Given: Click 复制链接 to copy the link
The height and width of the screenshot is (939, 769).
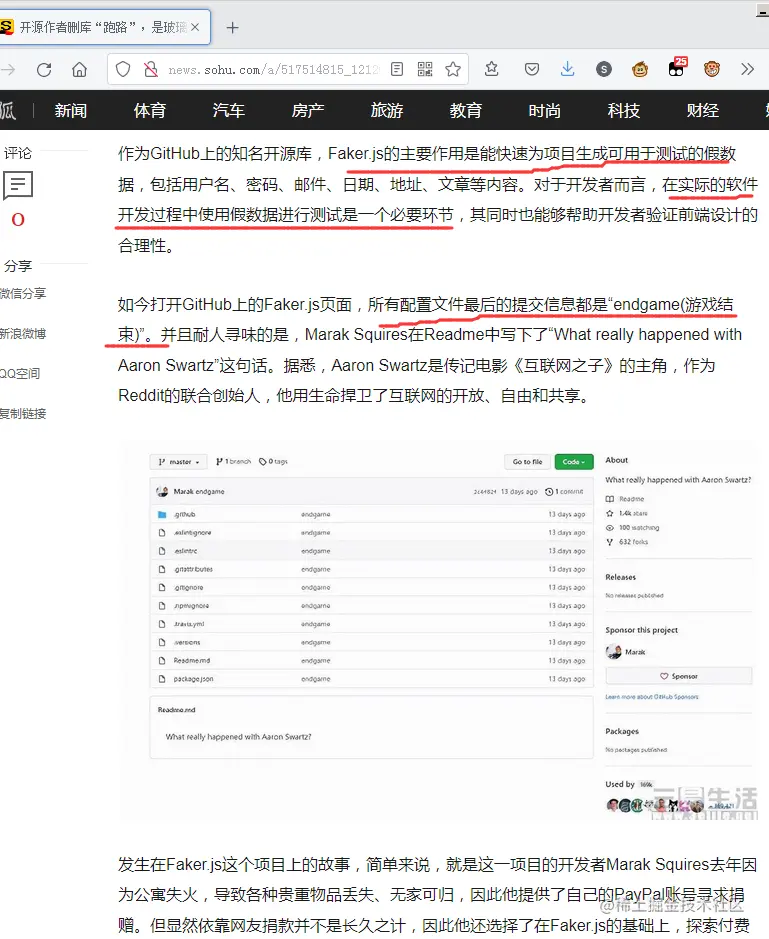Looking at the screenshot, I should point(23,414).
